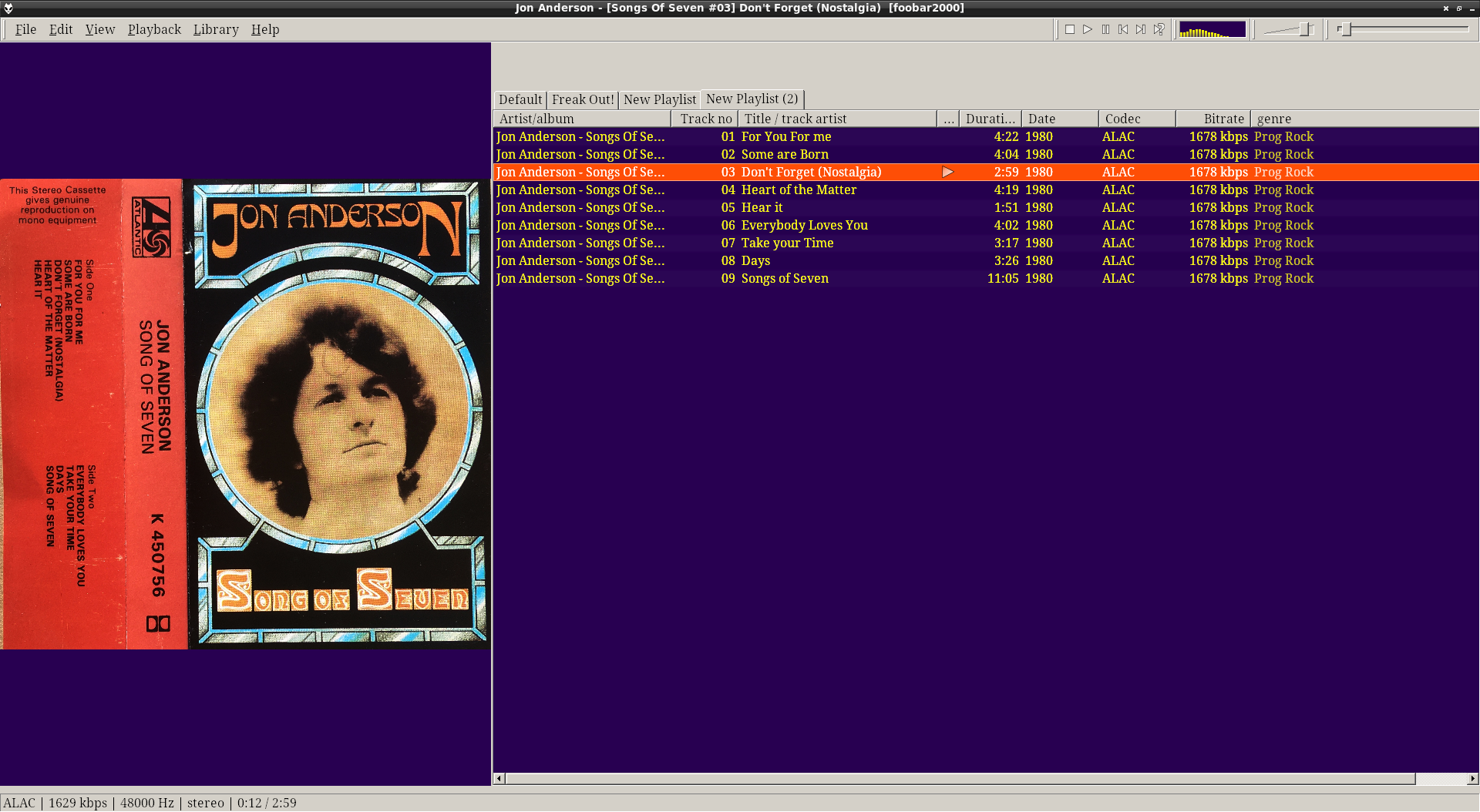Switch to the New Playlist tab

click(x=660, y=99)
